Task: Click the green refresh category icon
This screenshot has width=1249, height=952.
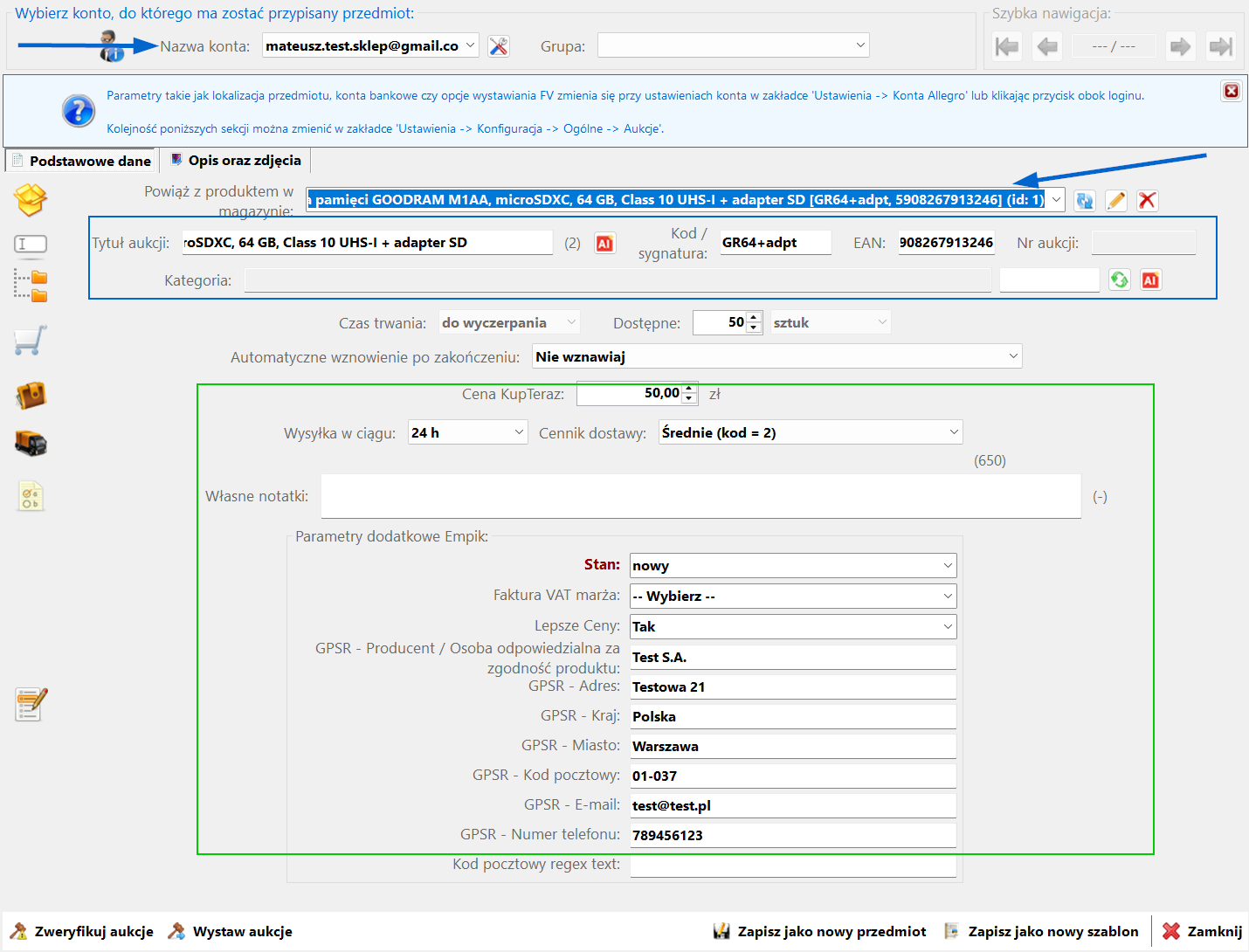Action: tap(1119, 280)
